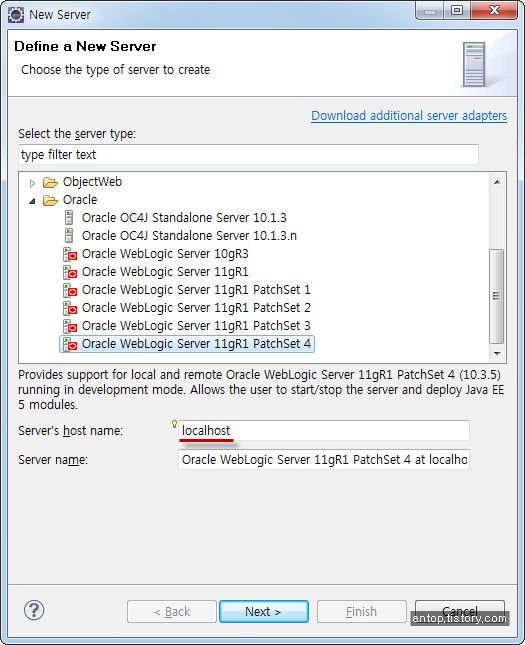Choose Oracle WebLogic Server 11gR1 entry
525x645 pixels.
[165, 272]
